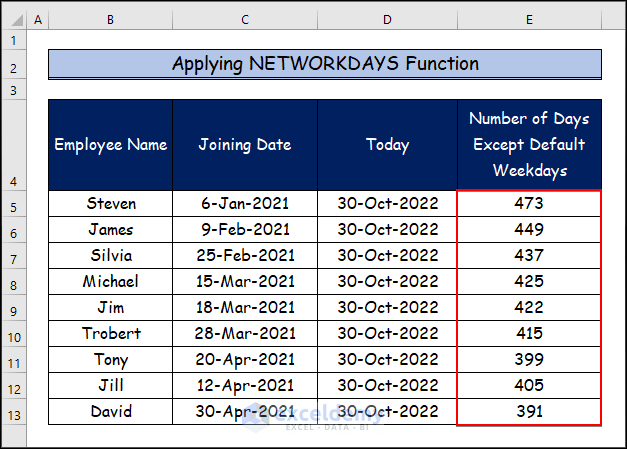Image resolution: width=627 pixels, height=449 pixels.
Task: Click the 'Joining Date' header cell
Action: (x=245, y=145)
